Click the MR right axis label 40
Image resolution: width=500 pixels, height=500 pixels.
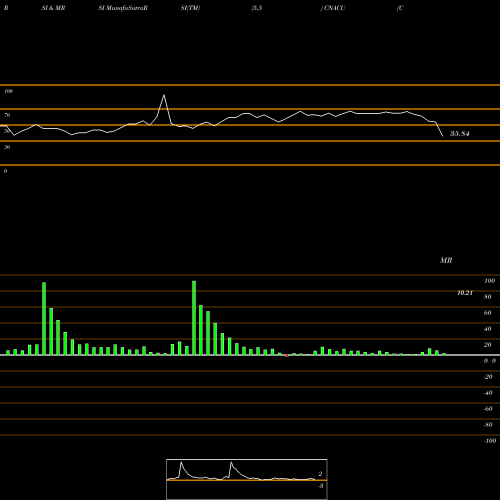[x=488, y=329]
